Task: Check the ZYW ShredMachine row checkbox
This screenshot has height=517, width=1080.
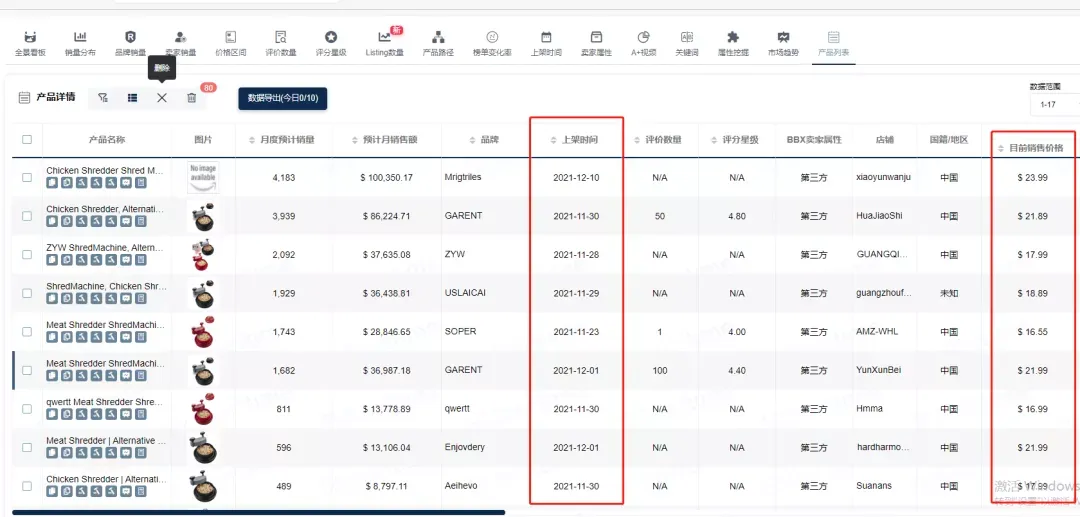Action: 27,254
